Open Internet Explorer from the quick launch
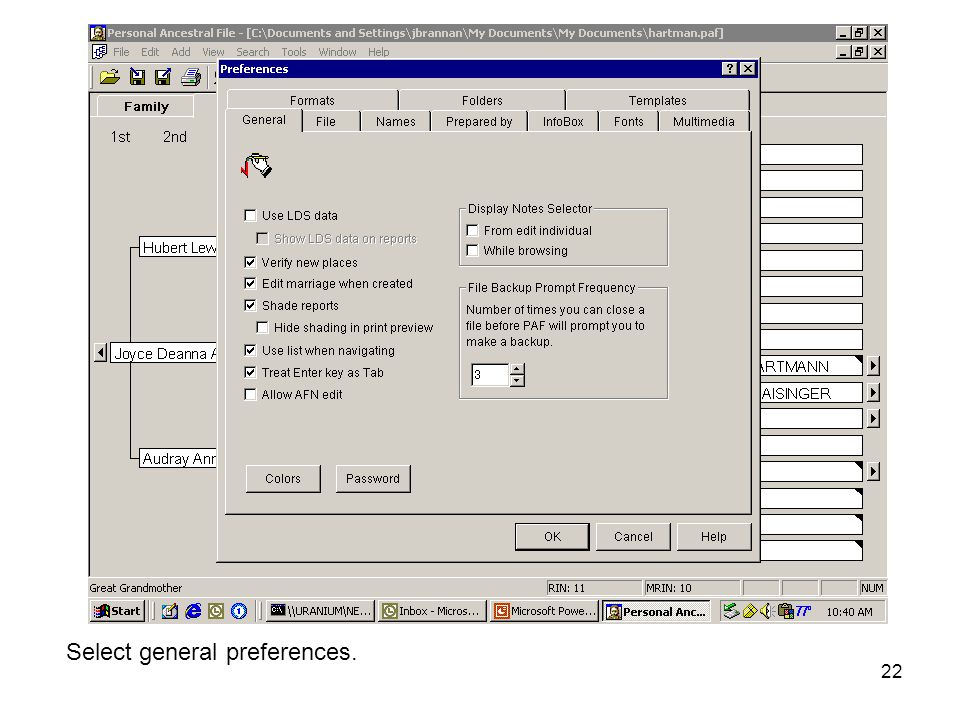This screenshot has width=960, height=720. point(193,611)
